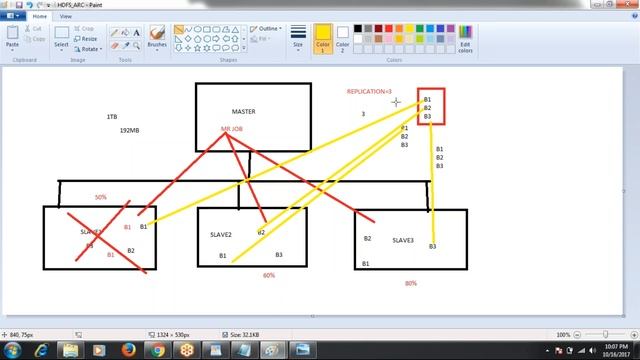Select the Eraser tool
The height and width of the screenshot is (360, 640).
114,46
